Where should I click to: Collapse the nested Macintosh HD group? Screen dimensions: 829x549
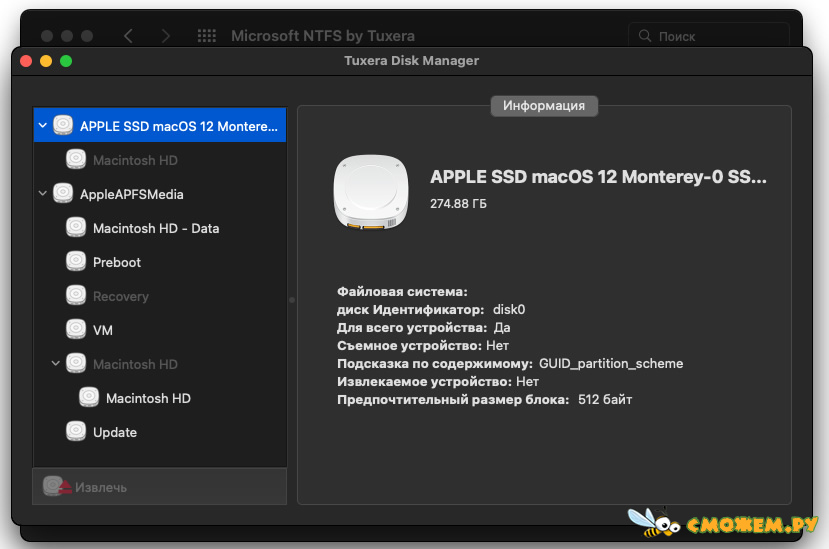56,363
